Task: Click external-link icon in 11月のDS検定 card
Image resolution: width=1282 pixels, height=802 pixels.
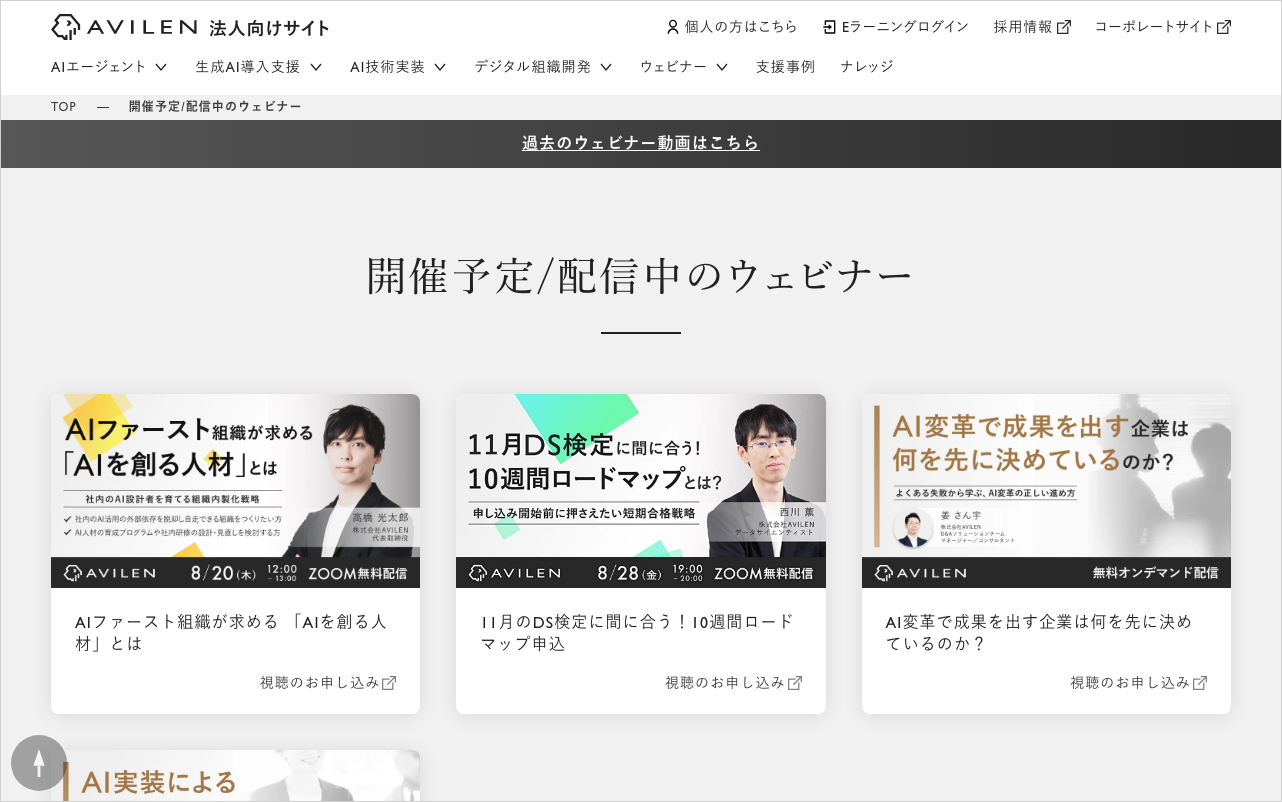Action: (795, 683)
